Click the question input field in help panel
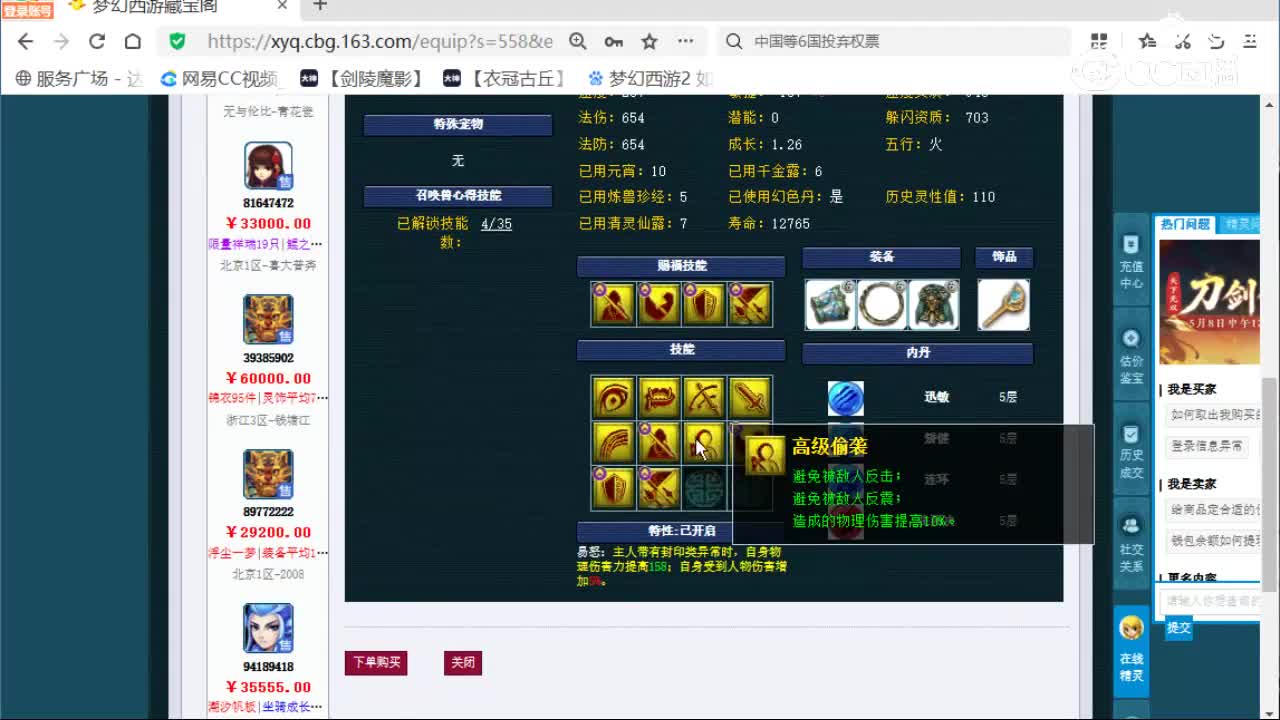The width and height of the screenshot is (1280, 720). pos(1210,601)
